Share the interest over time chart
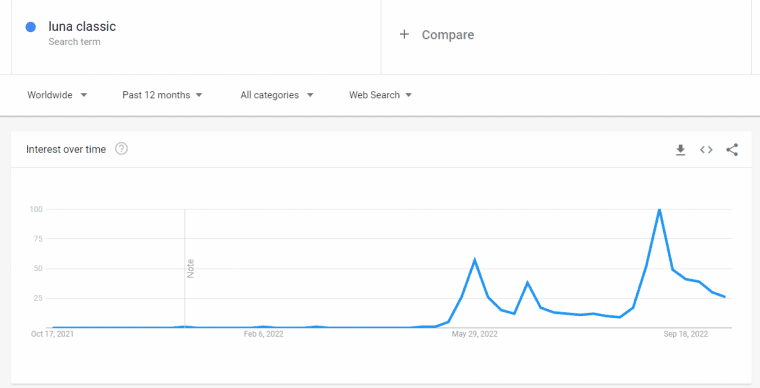Viewport: 760px width, 388px height. tap(732, 150)
